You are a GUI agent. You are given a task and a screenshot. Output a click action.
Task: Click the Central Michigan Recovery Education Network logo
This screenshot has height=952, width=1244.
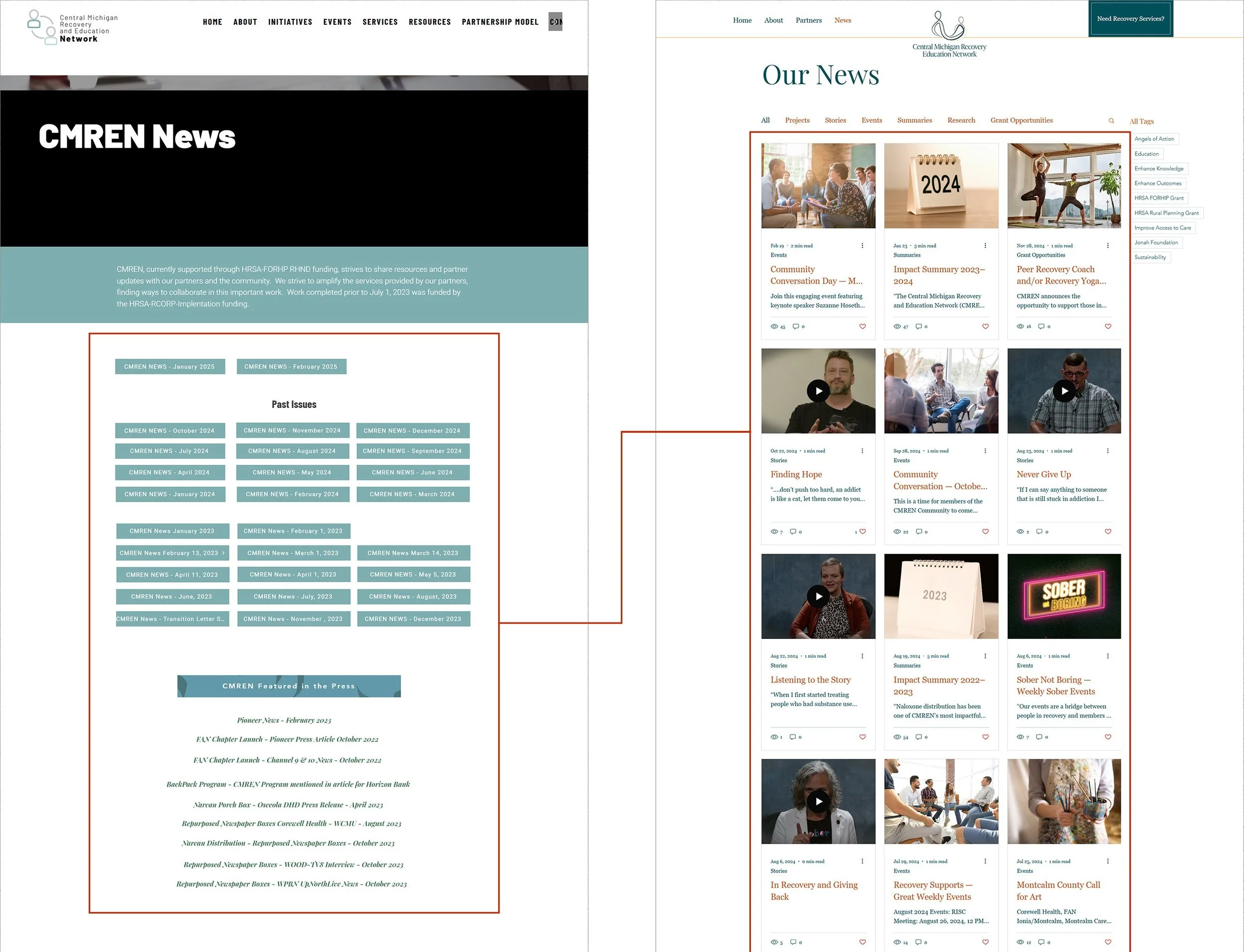coord(949,34)
